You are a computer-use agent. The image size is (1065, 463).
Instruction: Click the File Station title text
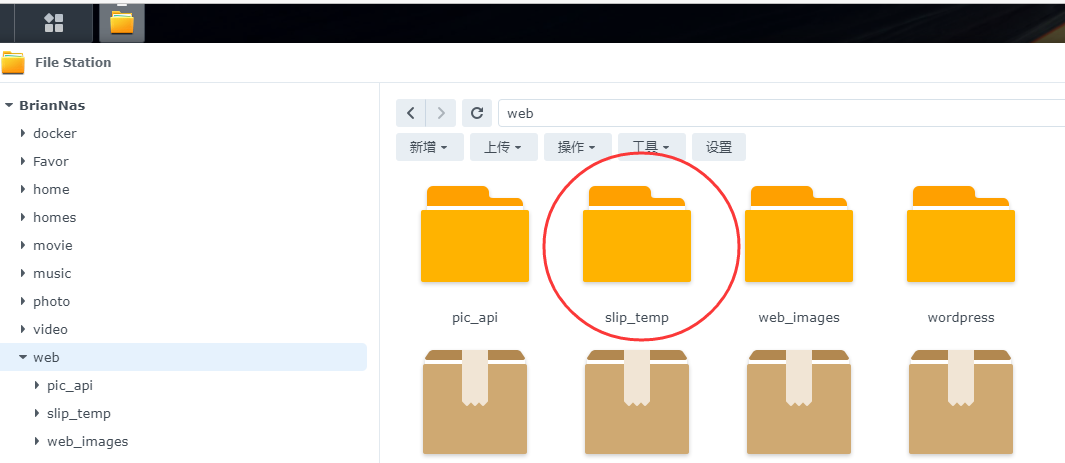[x=73, y=62]
